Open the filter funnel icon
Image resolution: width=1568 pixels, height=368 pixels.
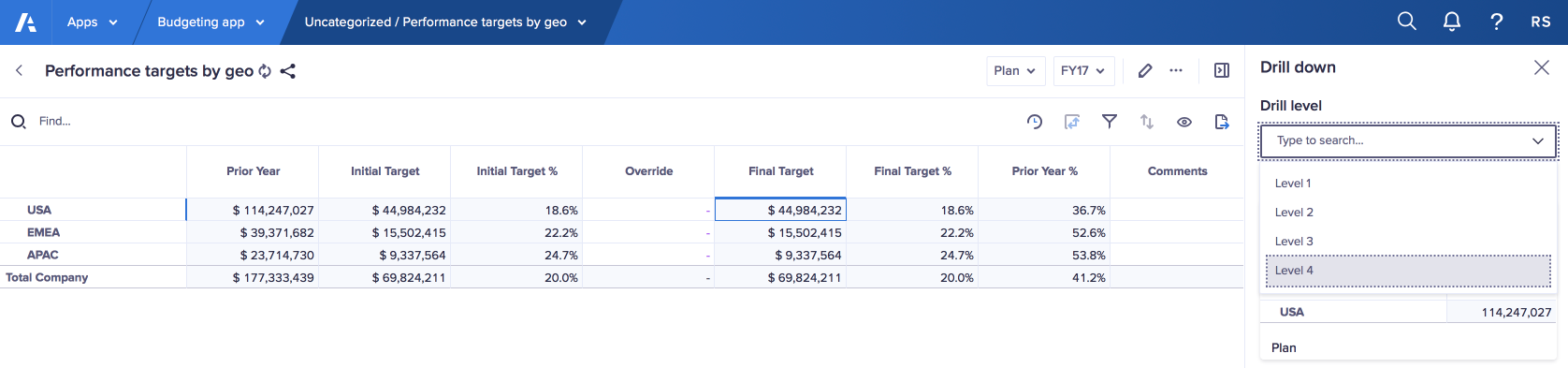pos(1110,122)
